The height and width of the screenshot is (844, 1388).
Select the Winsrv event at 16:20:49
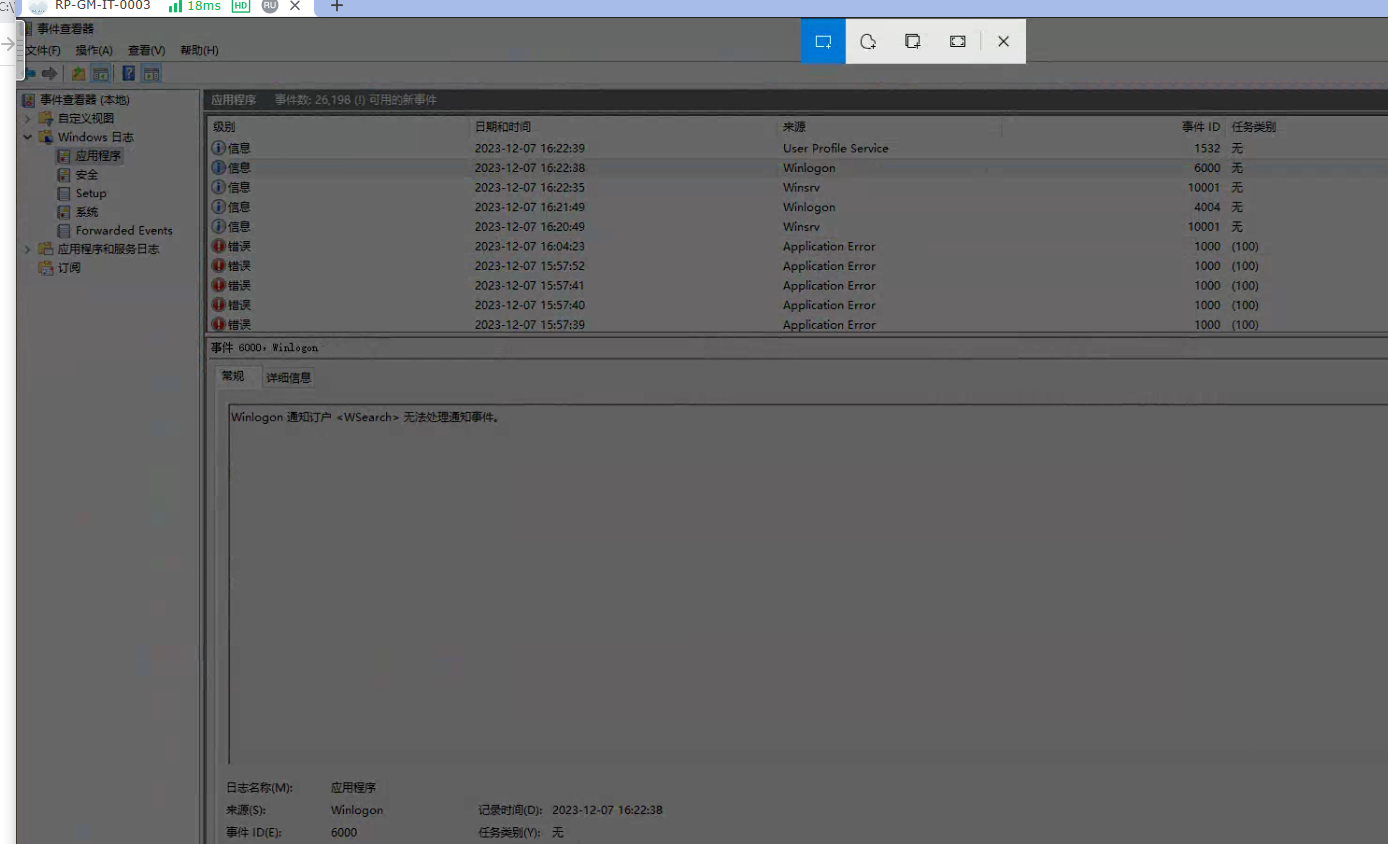tap(797, 227)
